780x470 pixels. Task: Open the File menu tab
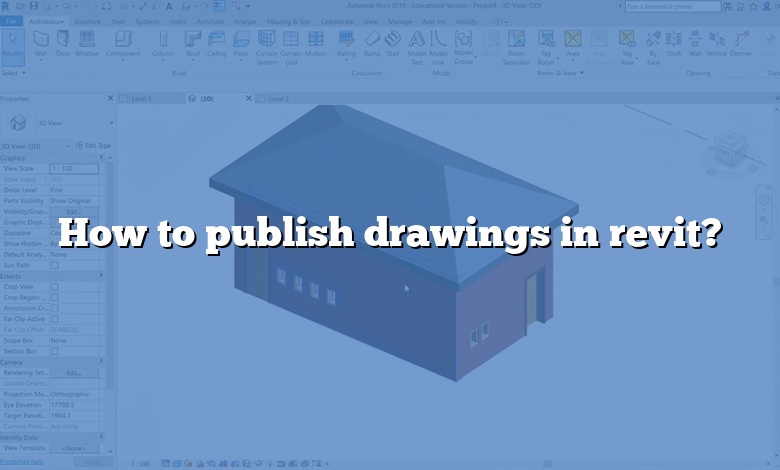click(x=11, y=21)
